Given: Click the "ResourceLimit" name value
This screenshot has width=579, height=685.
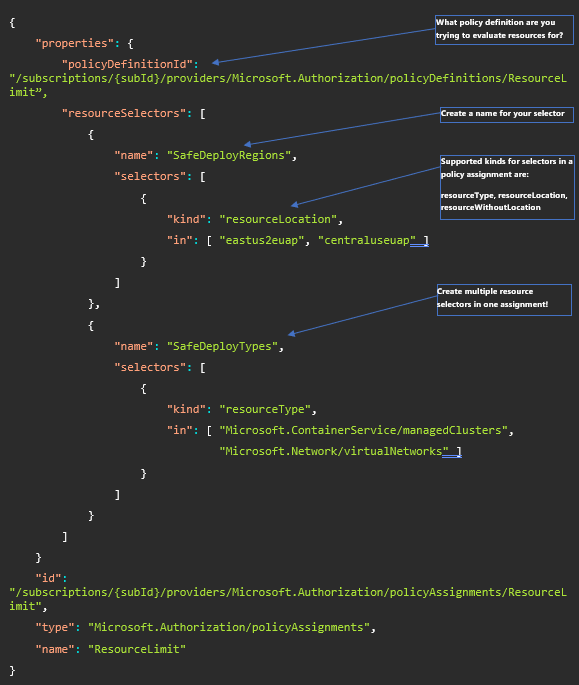Looking at the screenshot, I should [x=137, y=649].
